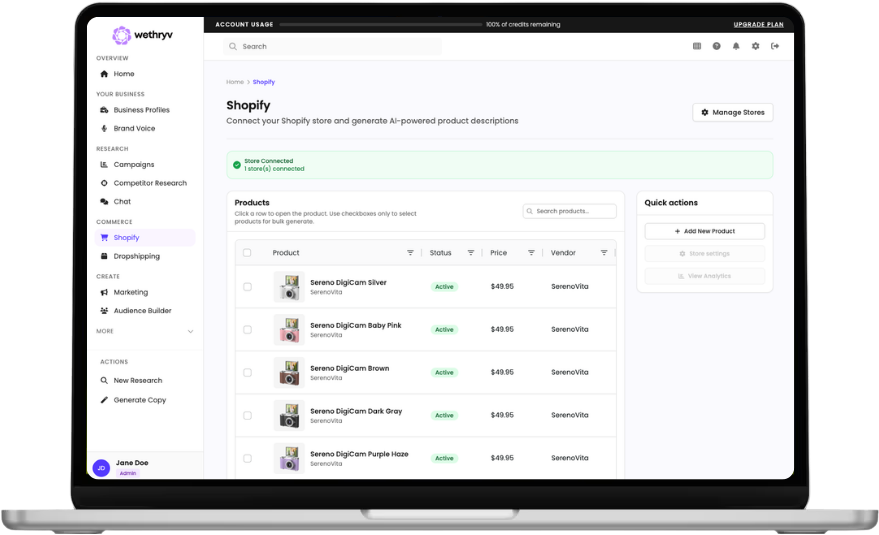
Task: Click the Sereno DigiCam Purple Haze title
Action: [359, 454]
